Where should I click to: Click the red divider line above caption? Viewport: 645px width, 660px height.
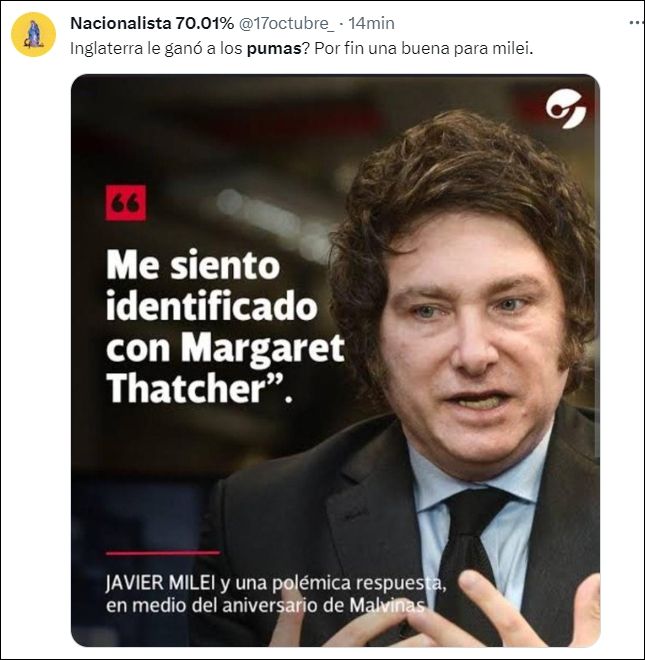tap(163, 553)
